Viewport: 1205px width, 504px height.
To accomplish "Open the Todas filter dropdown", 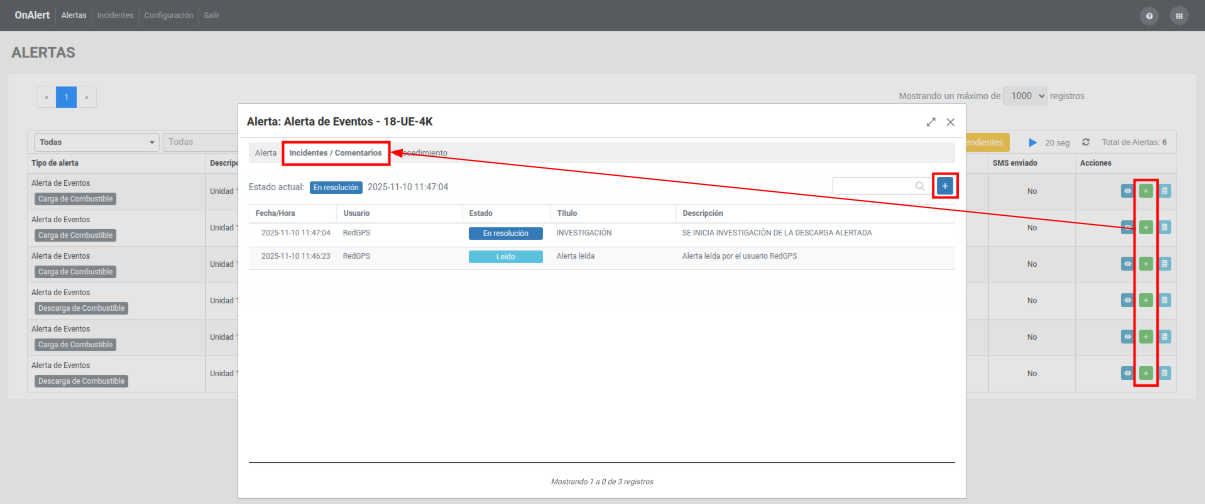I will 97,142.
